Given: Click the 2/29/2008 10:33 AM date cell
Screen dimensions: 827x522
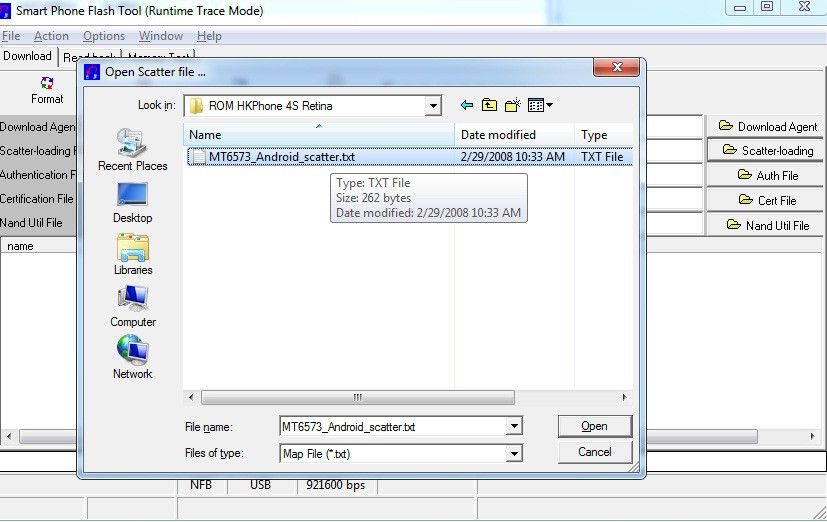Looking at the screenshot, I should [x=512, y=157].
